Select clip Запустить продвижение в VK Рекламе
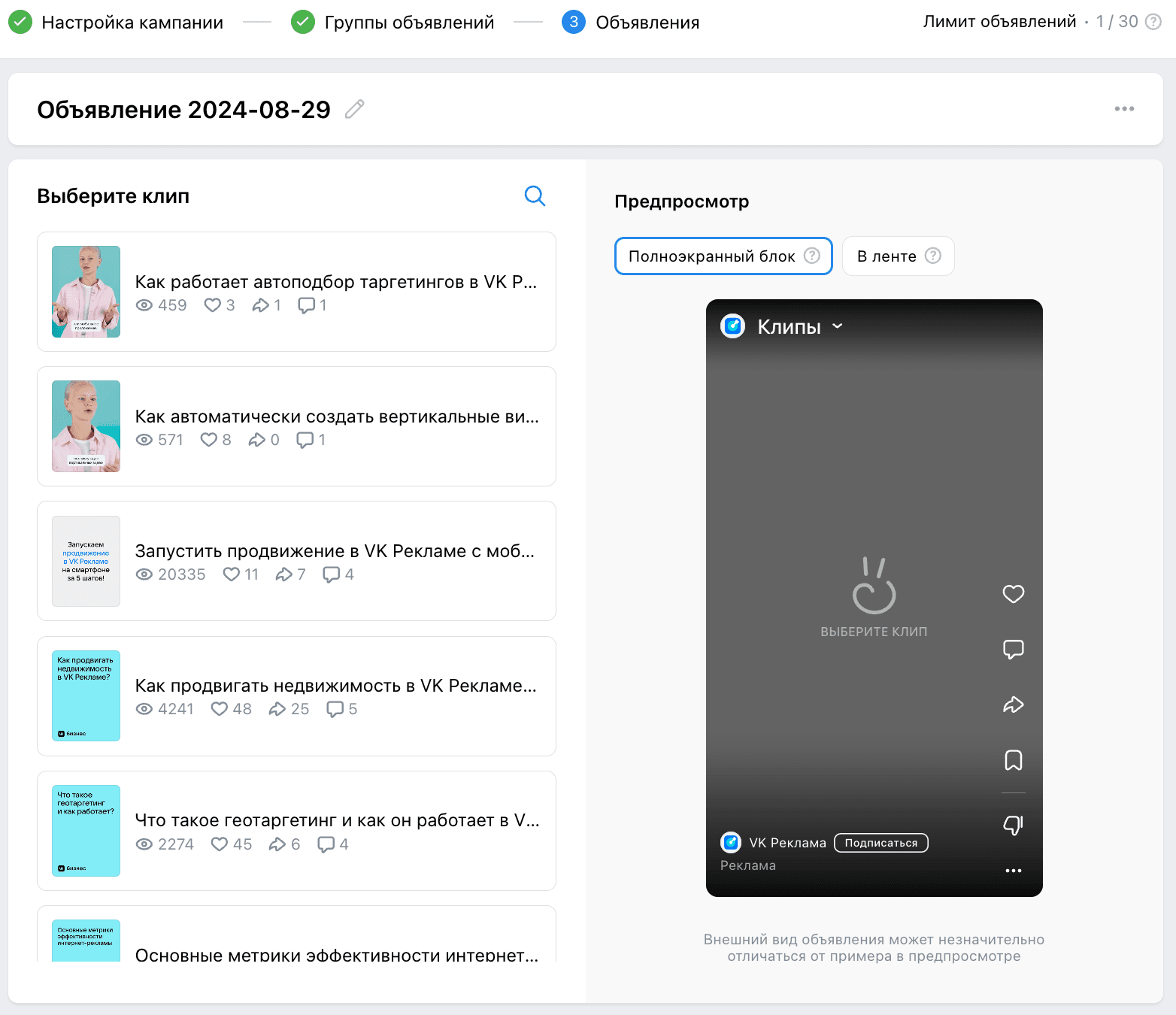 pos(296,561)
